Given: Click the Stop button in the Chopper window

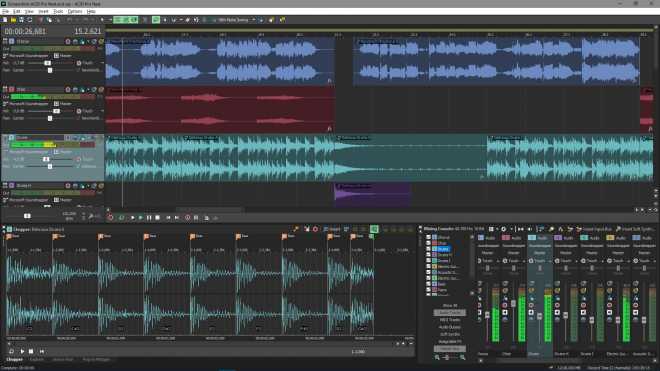Looking at the screenshot, I should (x=31, y=351).
